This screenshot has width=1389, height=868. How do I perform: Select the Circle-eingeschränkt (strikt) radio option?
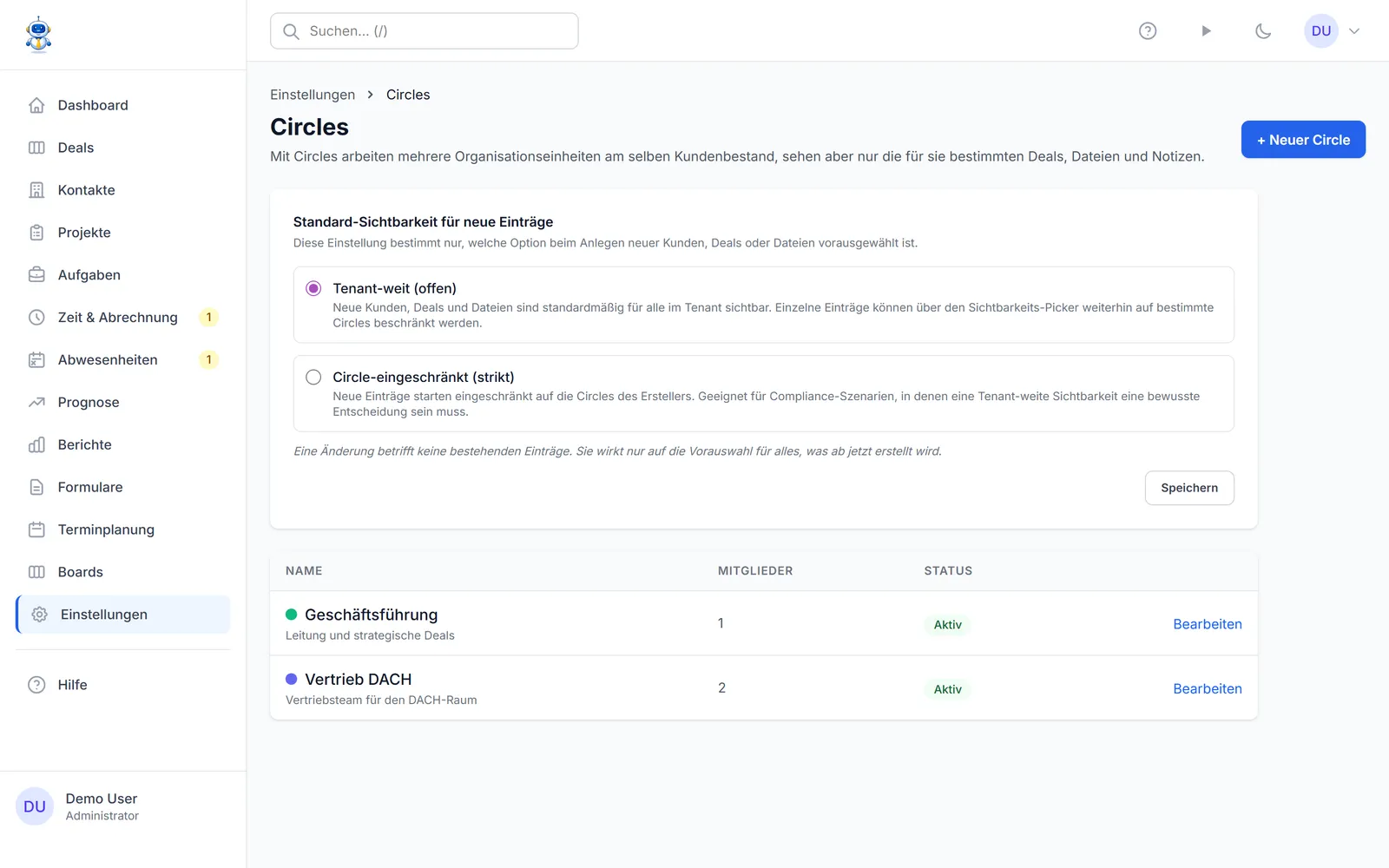pyautogui.click(x=313, y=377)
